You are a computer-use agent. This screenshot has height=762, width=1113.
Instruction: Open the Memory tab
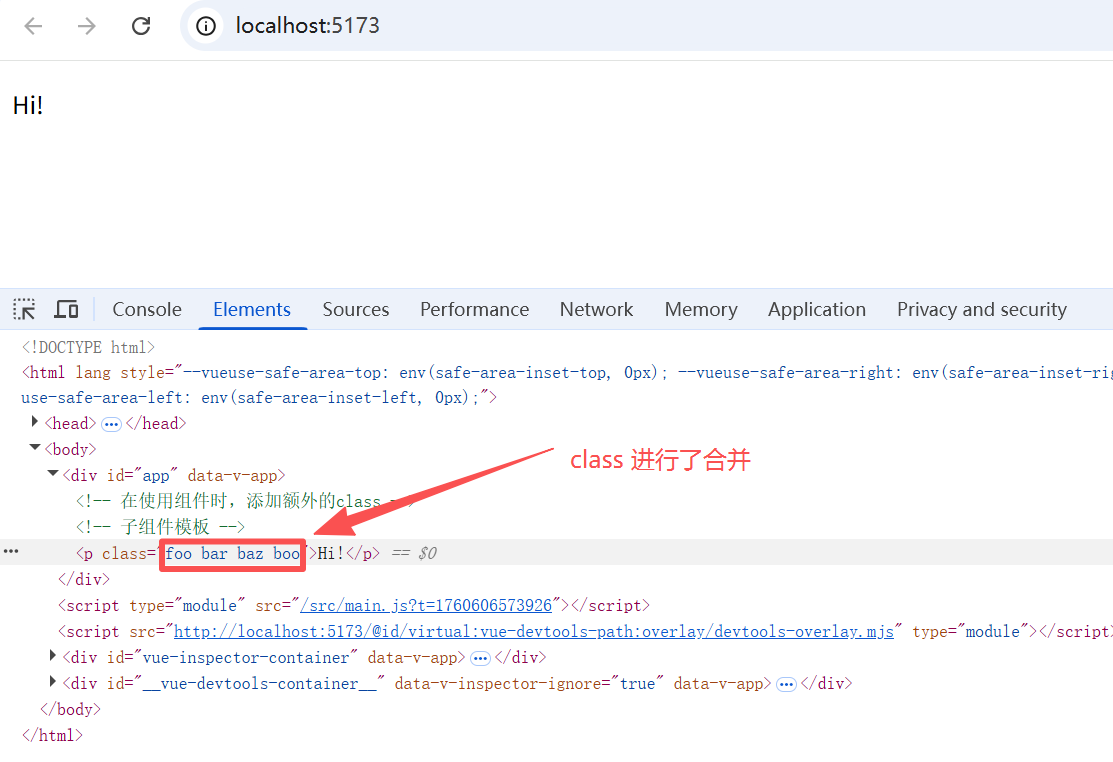pos(701,309)
